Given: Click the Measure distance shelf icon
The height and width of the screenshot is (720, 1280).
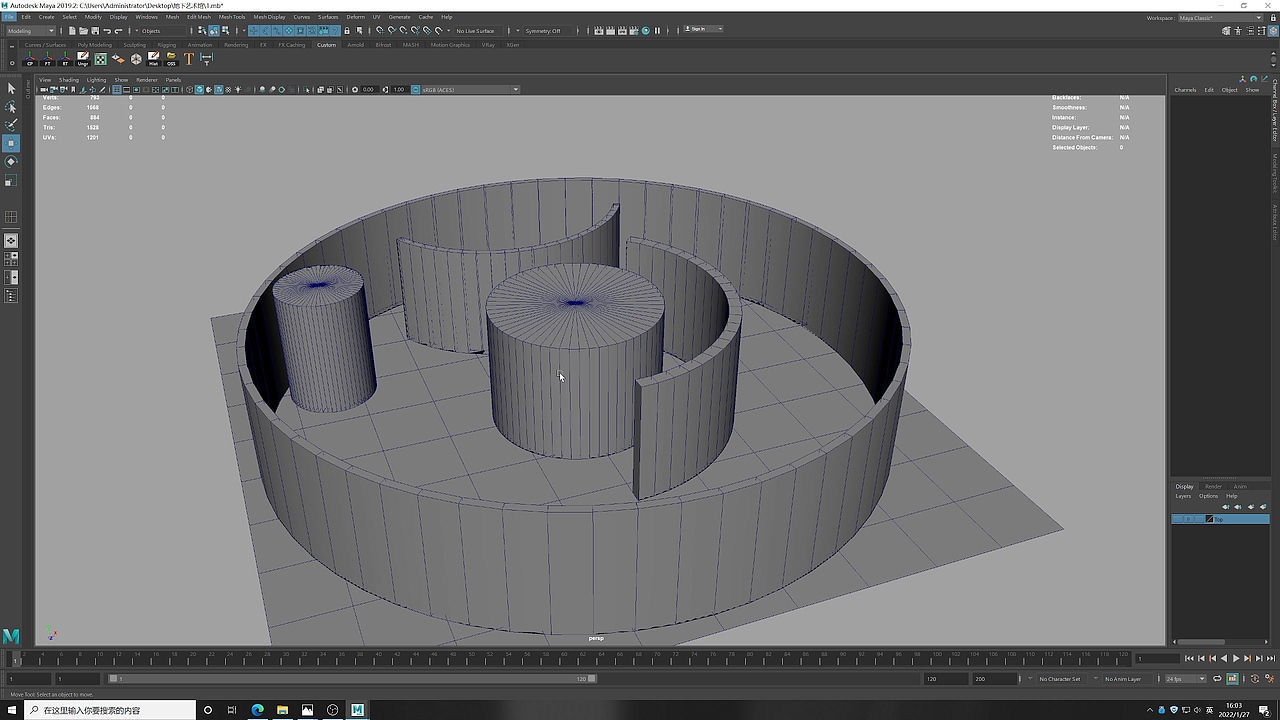Looking at the screenshot, I should tap(206, 59).
